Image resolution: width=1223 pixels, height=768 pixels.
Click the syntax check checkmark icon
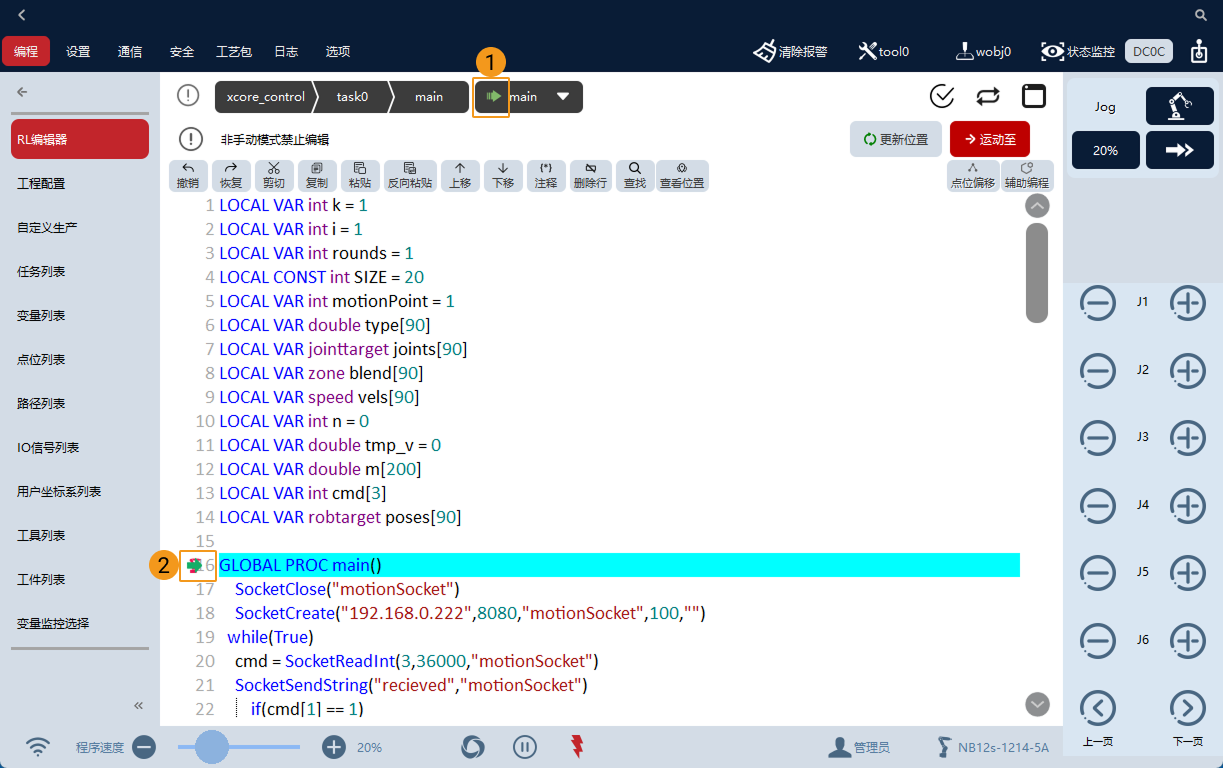942,96
